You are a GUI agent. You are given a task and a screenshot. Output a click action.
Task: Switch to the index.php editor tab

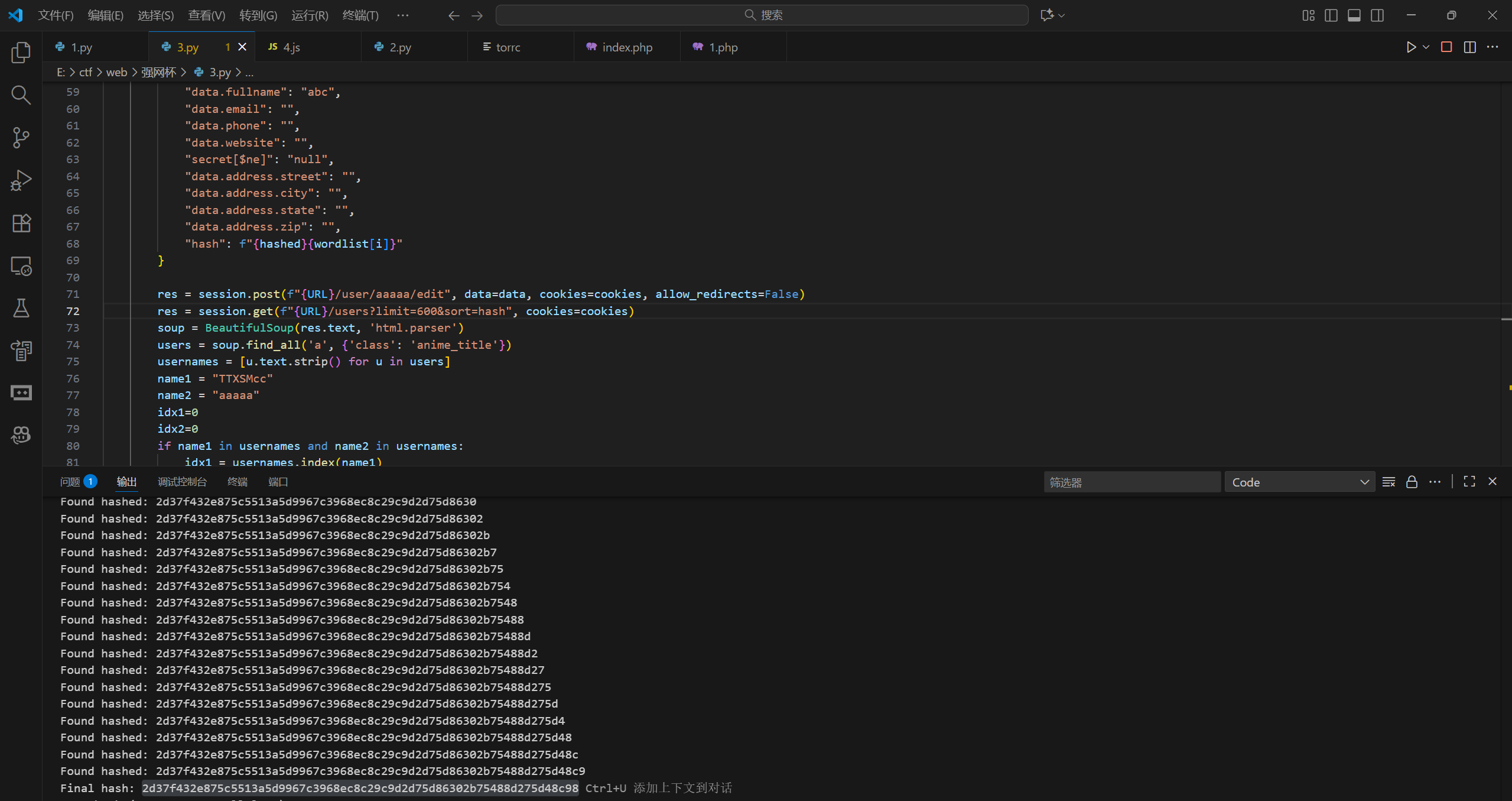coord(626,47)
